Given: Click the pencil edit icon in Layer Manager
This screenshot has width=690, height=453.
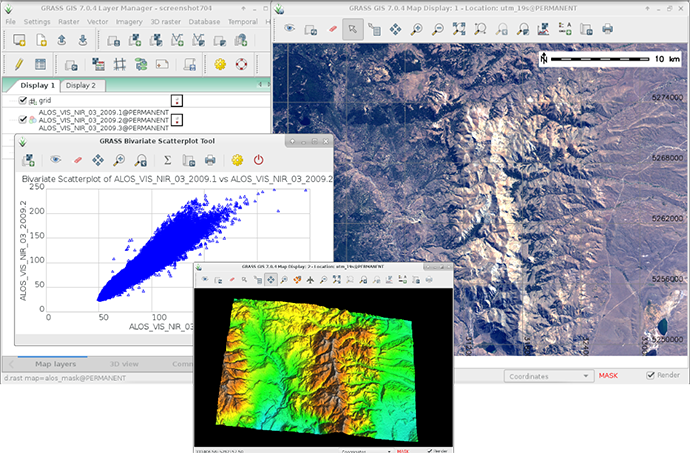Looking at the screenshot, I should [x=19, y=64].
